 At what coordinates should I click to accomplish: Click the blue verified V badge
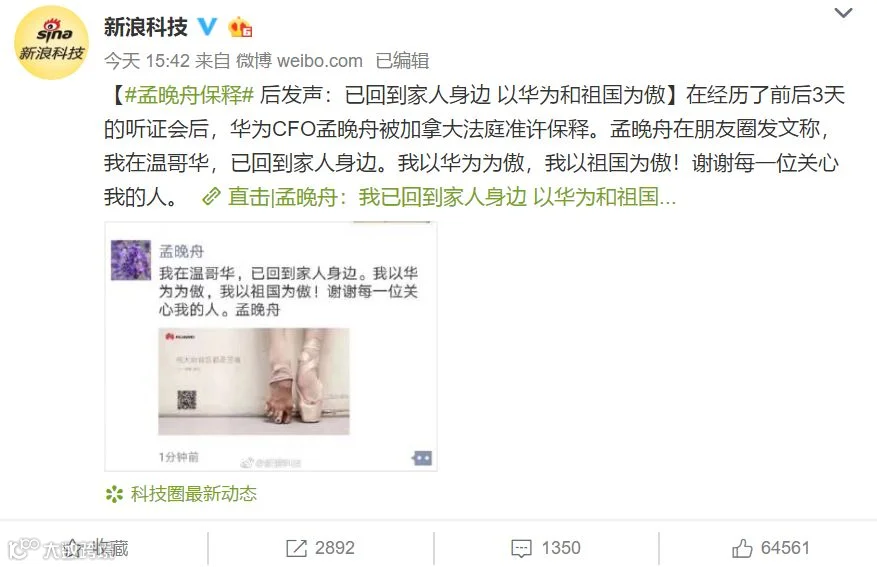208,26
